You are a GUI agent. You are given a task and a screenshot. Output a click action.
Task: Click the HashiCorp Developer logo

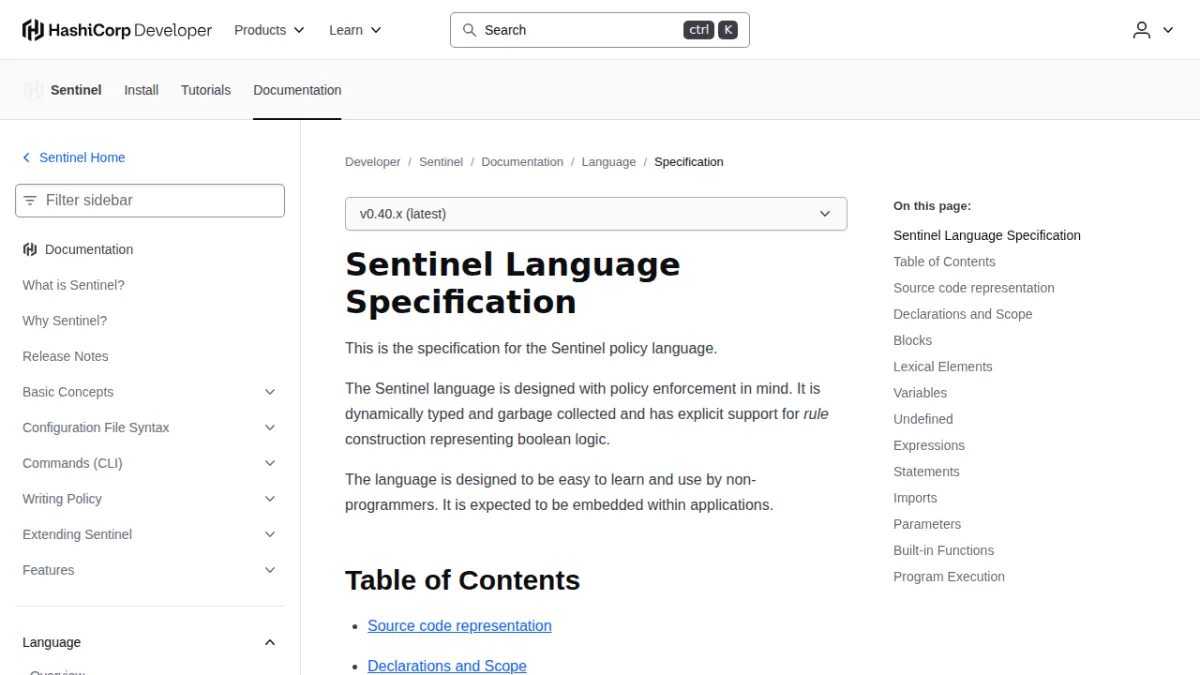[x=117, y=30]
